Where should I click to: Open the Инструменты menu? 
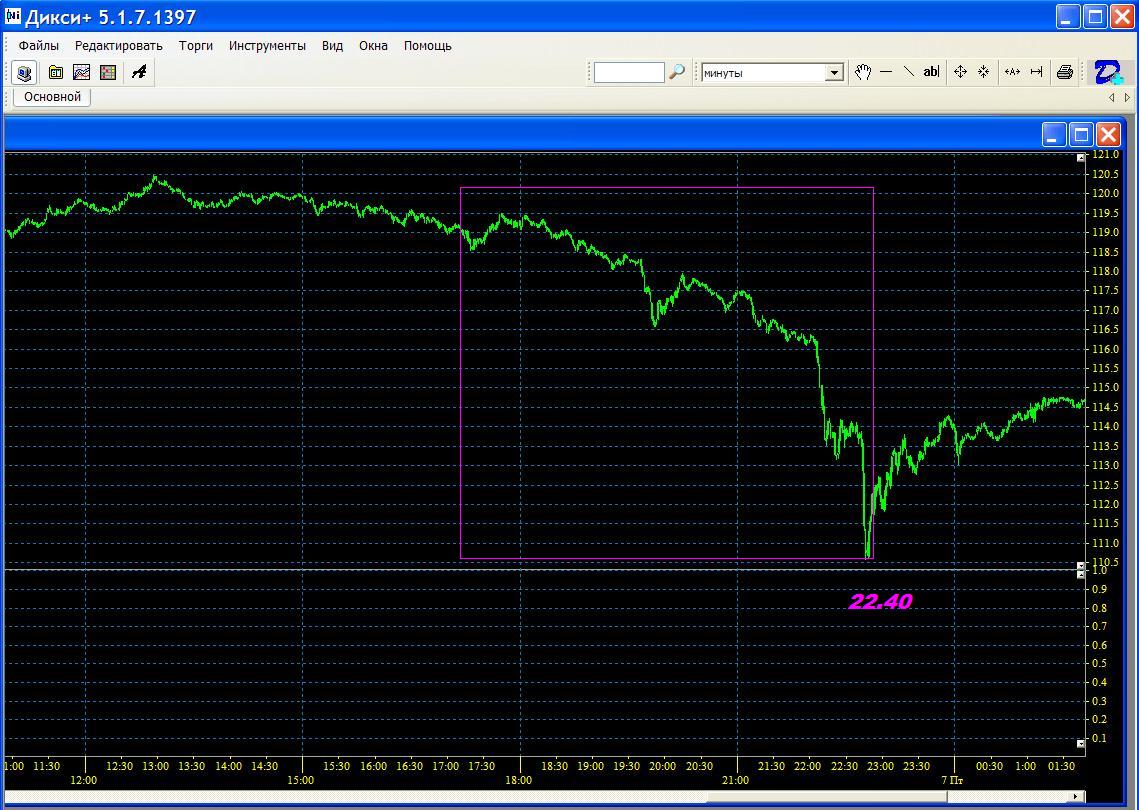click(267, 46)
